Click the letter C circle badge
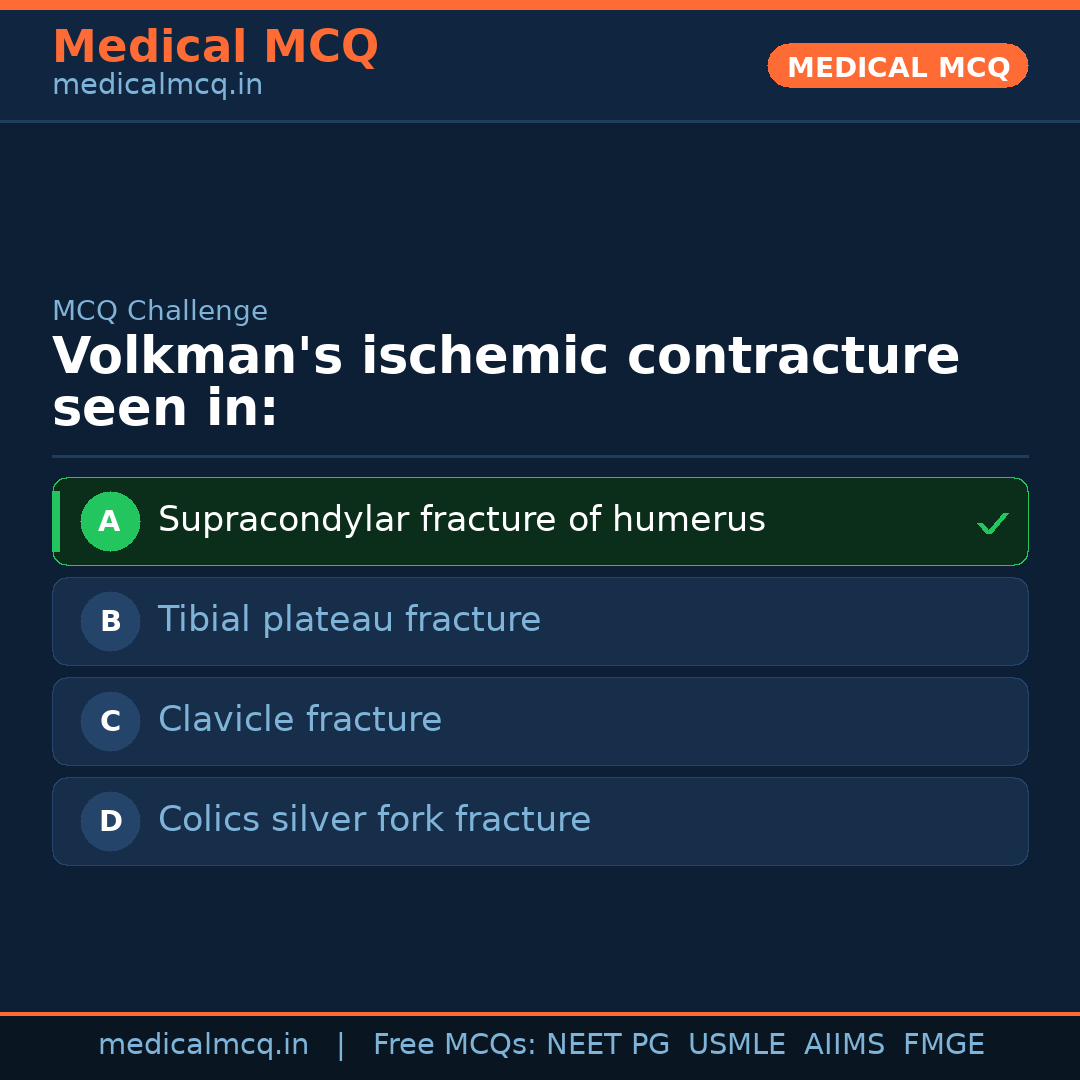The width and height of the screenshot is (1080, 1080). point(110,721)
